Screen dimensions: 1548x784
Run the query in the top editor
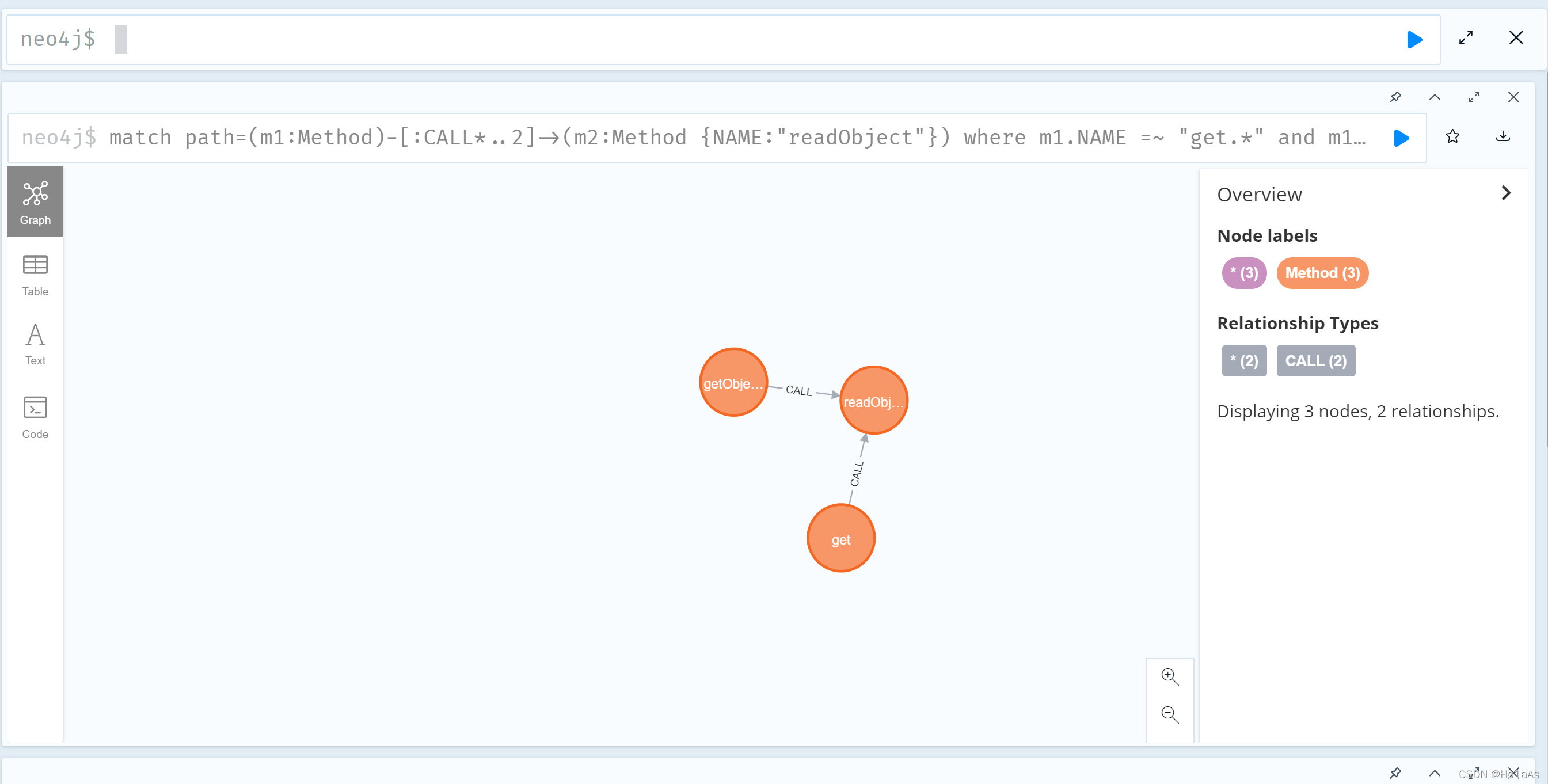(x=1414, y=40)
